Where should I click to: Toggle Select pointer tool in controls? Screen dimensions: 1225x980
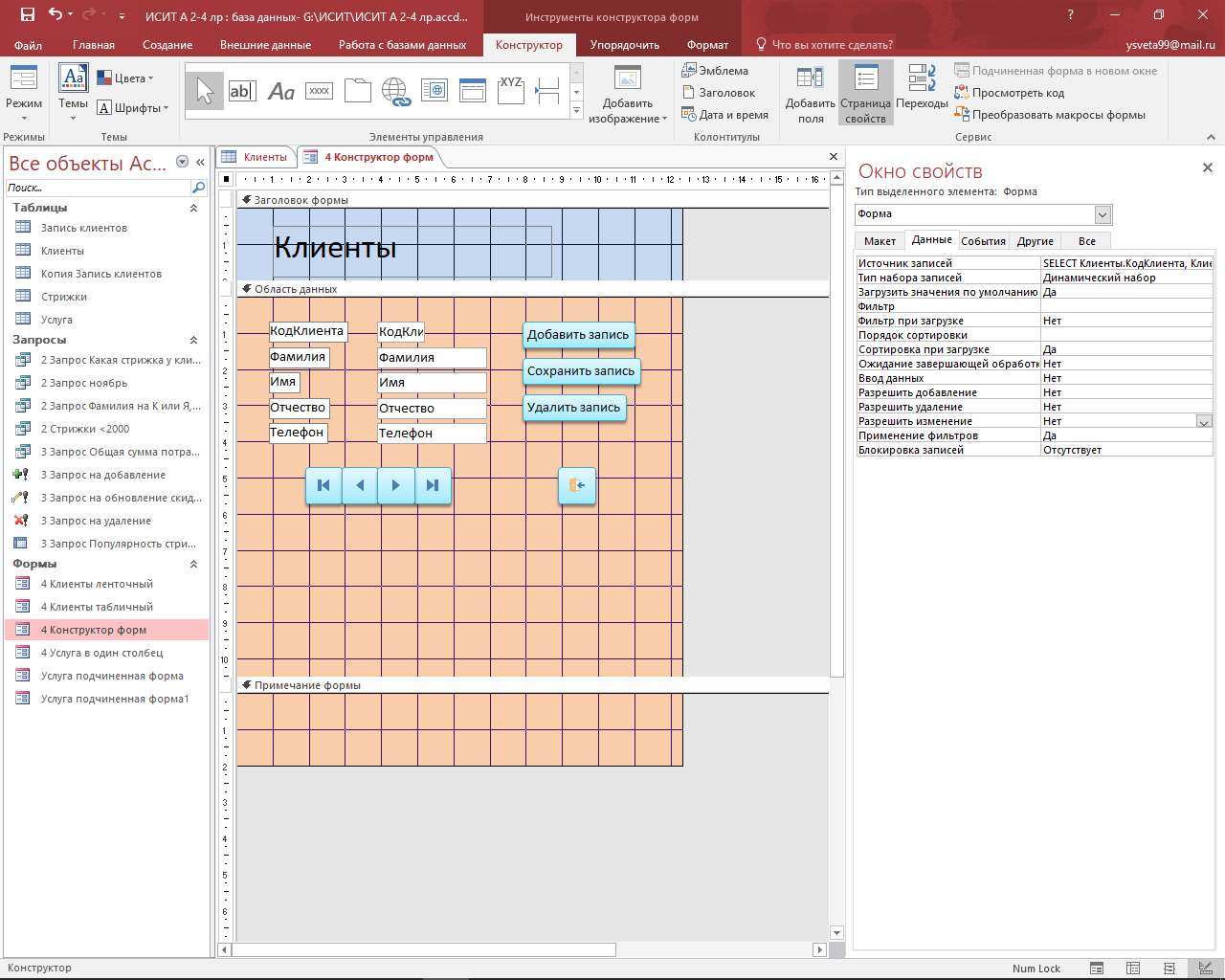(204, 91)
